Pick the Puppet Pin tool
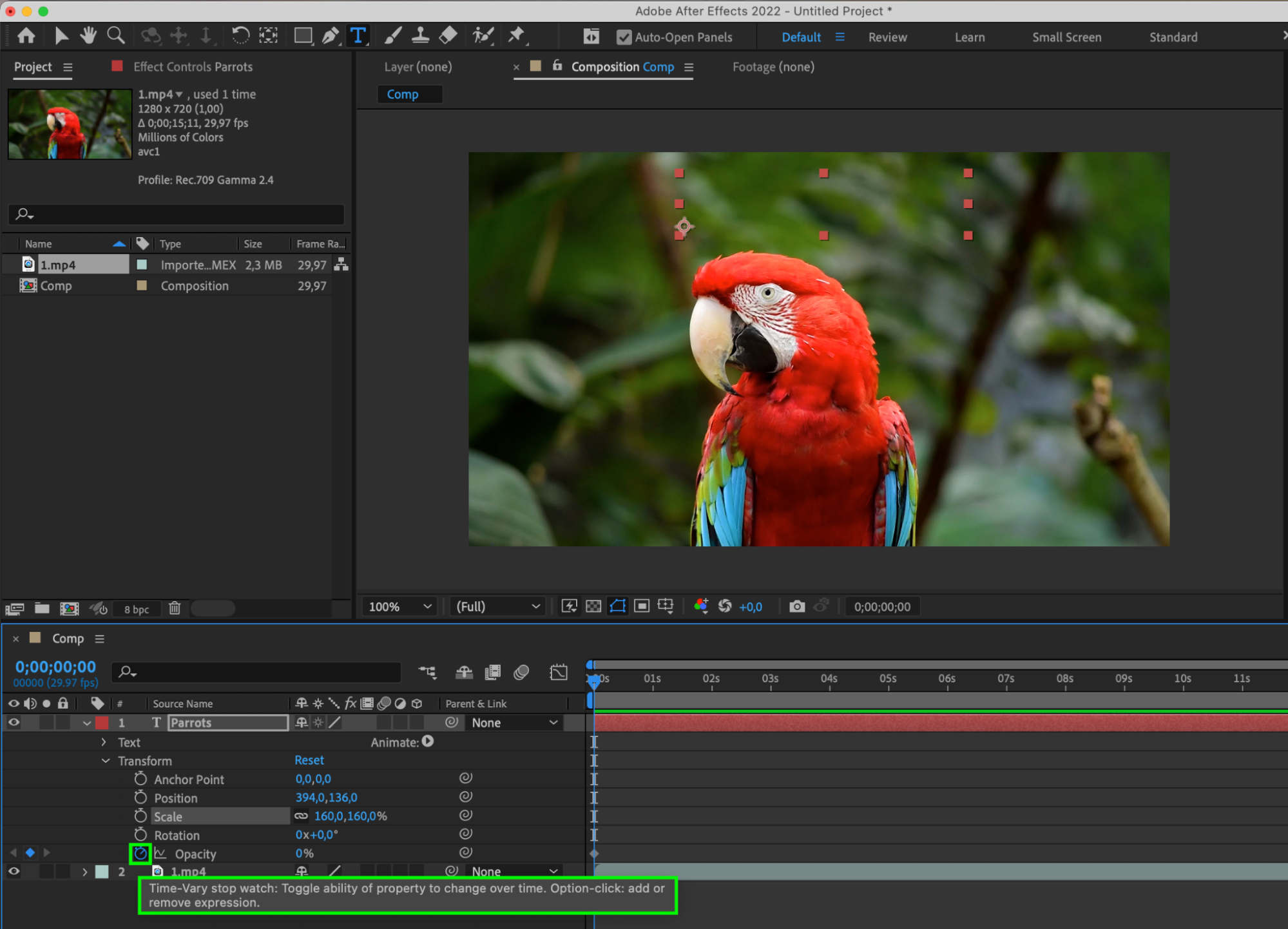1288x929 pixels. pyautogui.click(x=516, y=35)
